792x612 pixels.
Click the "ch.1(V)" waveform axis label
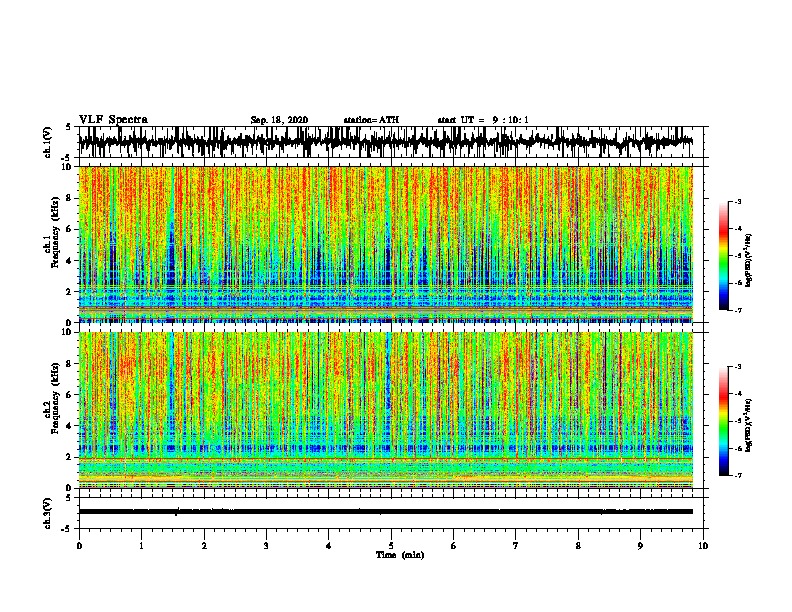pyautogui.click(x=48, y=142)
